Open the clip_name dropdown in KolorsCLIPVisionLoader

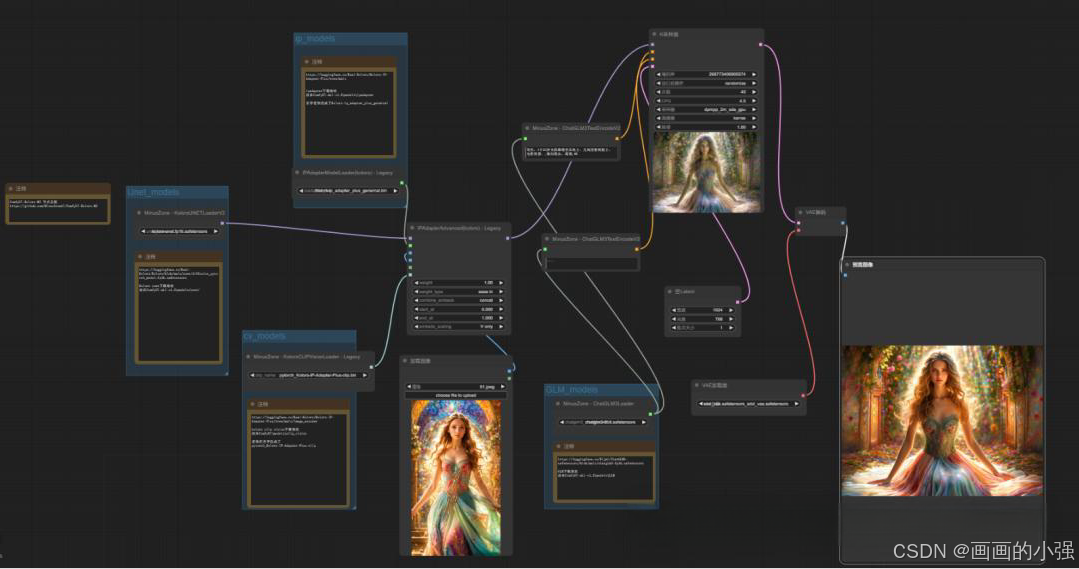309,376
